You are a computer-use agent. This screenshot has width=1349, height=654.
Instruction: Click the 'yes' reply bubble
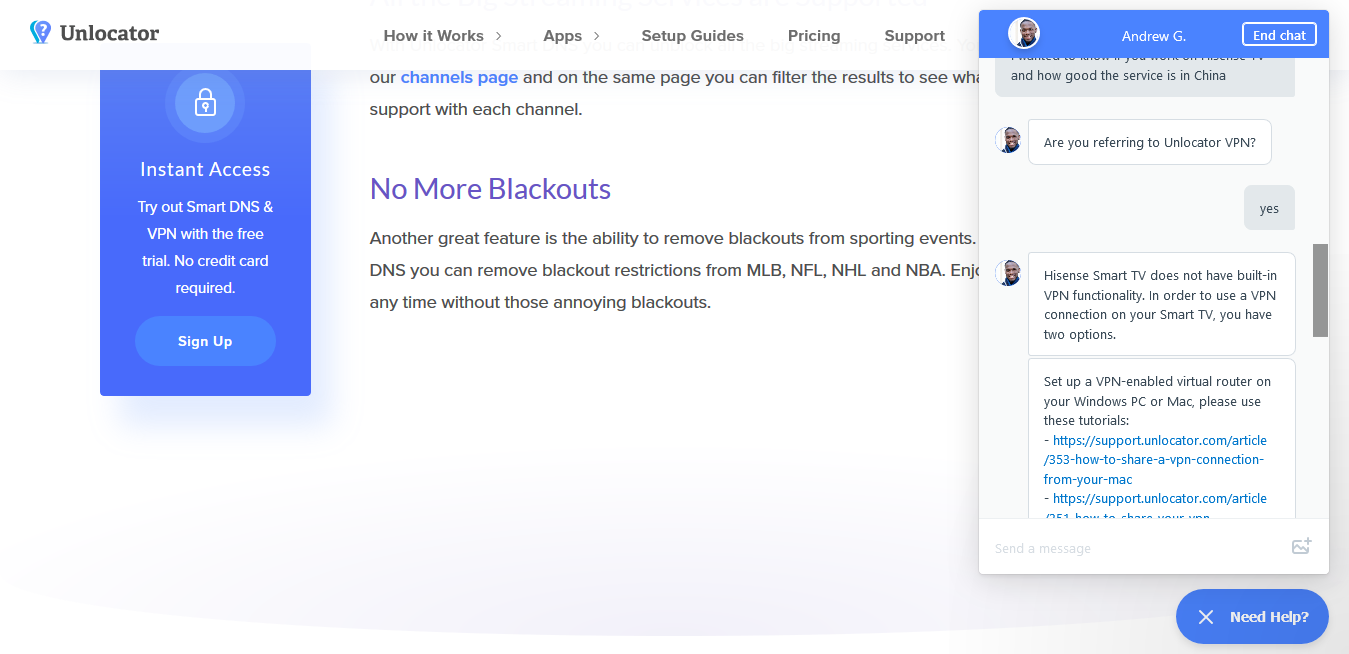pyautogui.click(x=1269, y=208)
